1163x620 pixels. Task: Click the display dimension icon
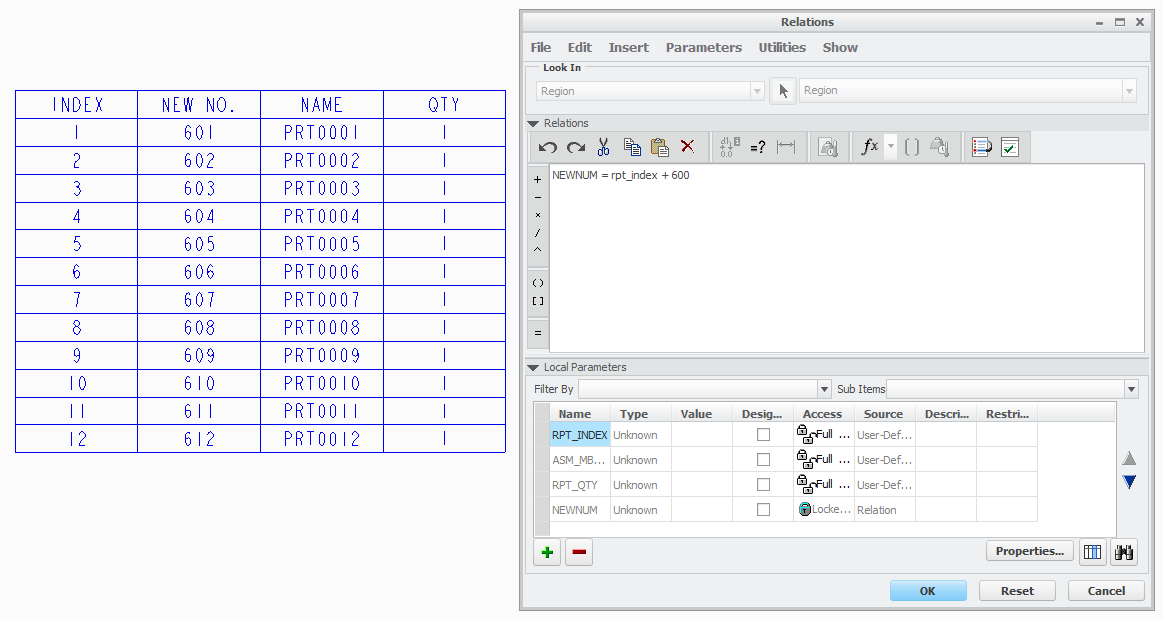pyautogui.click(x=785, y=147)
